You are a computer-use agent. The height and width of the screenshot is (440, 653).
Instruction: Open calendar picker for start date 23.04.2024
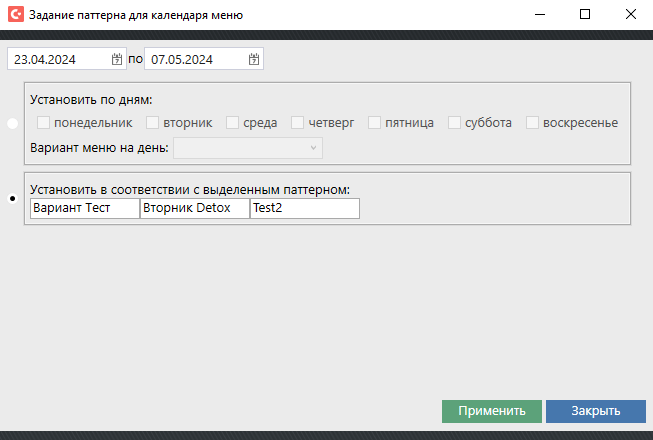117,59
